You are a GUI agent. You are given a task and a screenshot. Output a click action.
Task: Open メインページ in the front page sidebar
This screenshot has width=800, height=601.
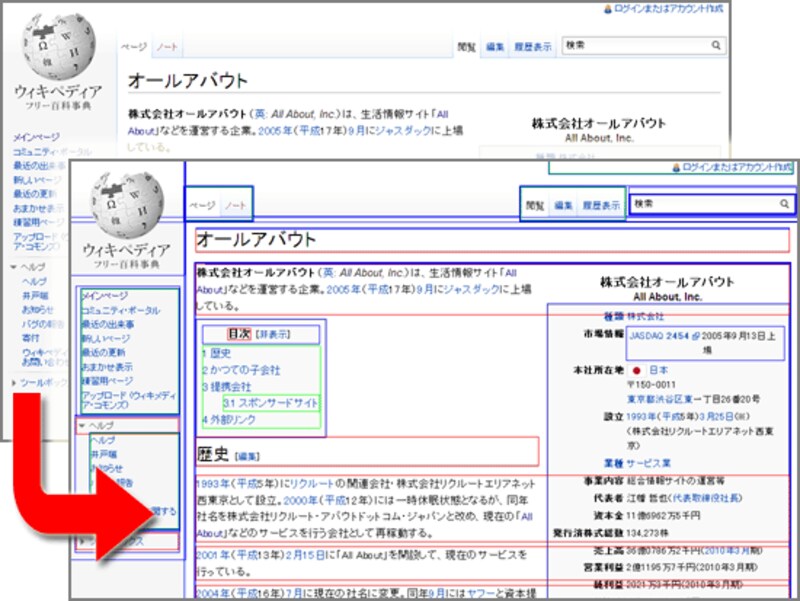click(105, 295)
